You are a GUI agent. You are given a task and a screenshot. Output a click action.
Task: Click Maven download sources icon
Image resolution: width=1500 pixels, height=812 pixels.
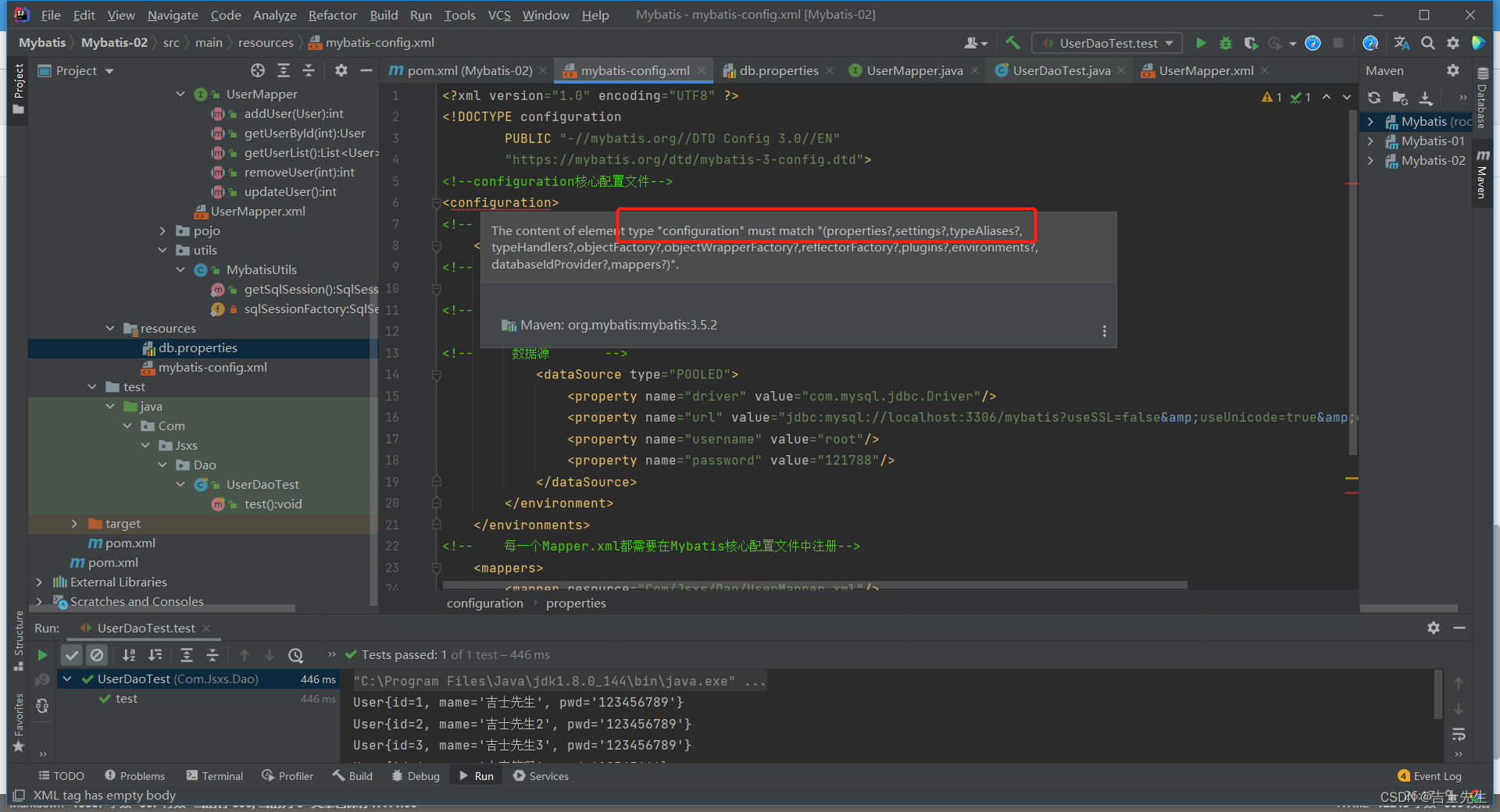point(1426,98)
